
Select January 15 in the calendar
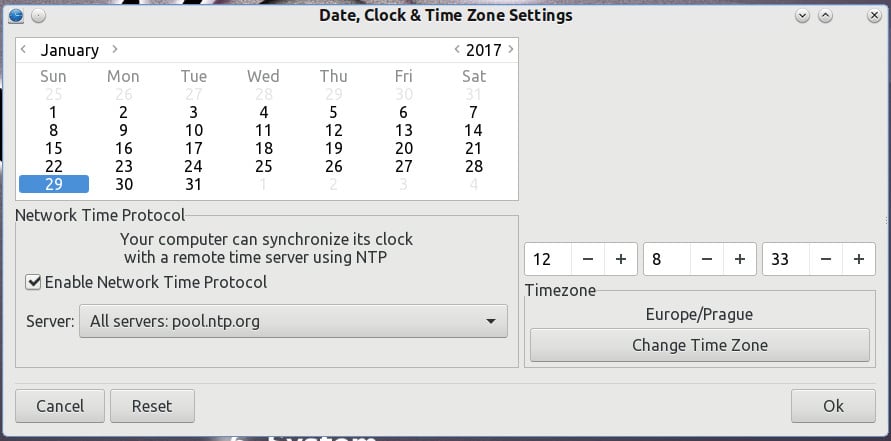(x=53, y=148)
